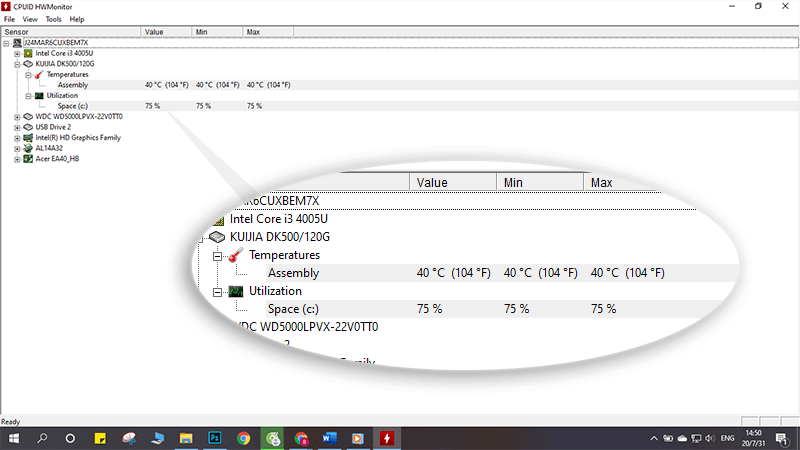Click the OneDrive cloud tray icon
This screenshot has height=450, width=800.
click(x=682, y=438)
